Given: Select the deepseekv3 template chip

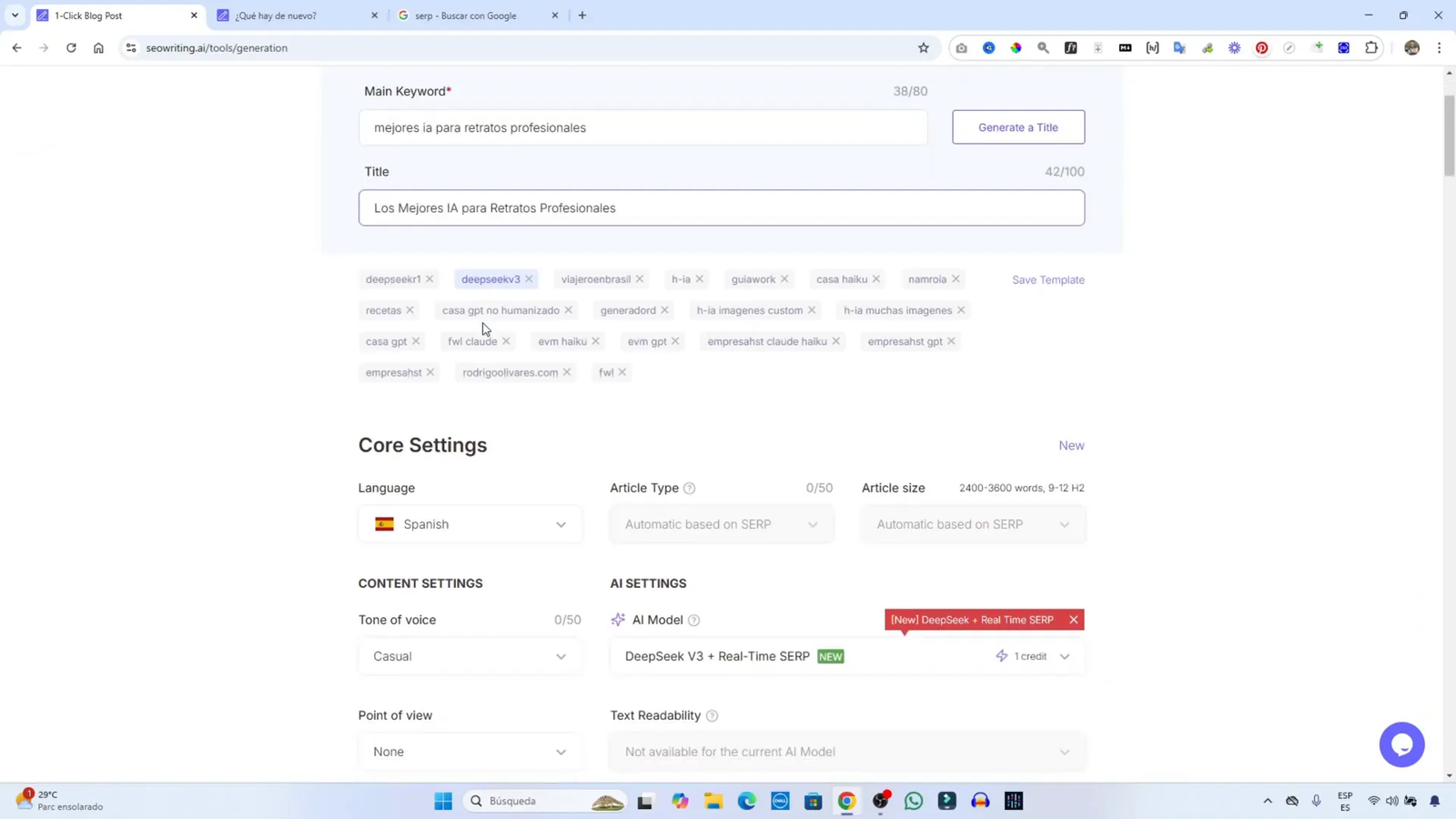Looking at the screenshot, I should [490, 279].
